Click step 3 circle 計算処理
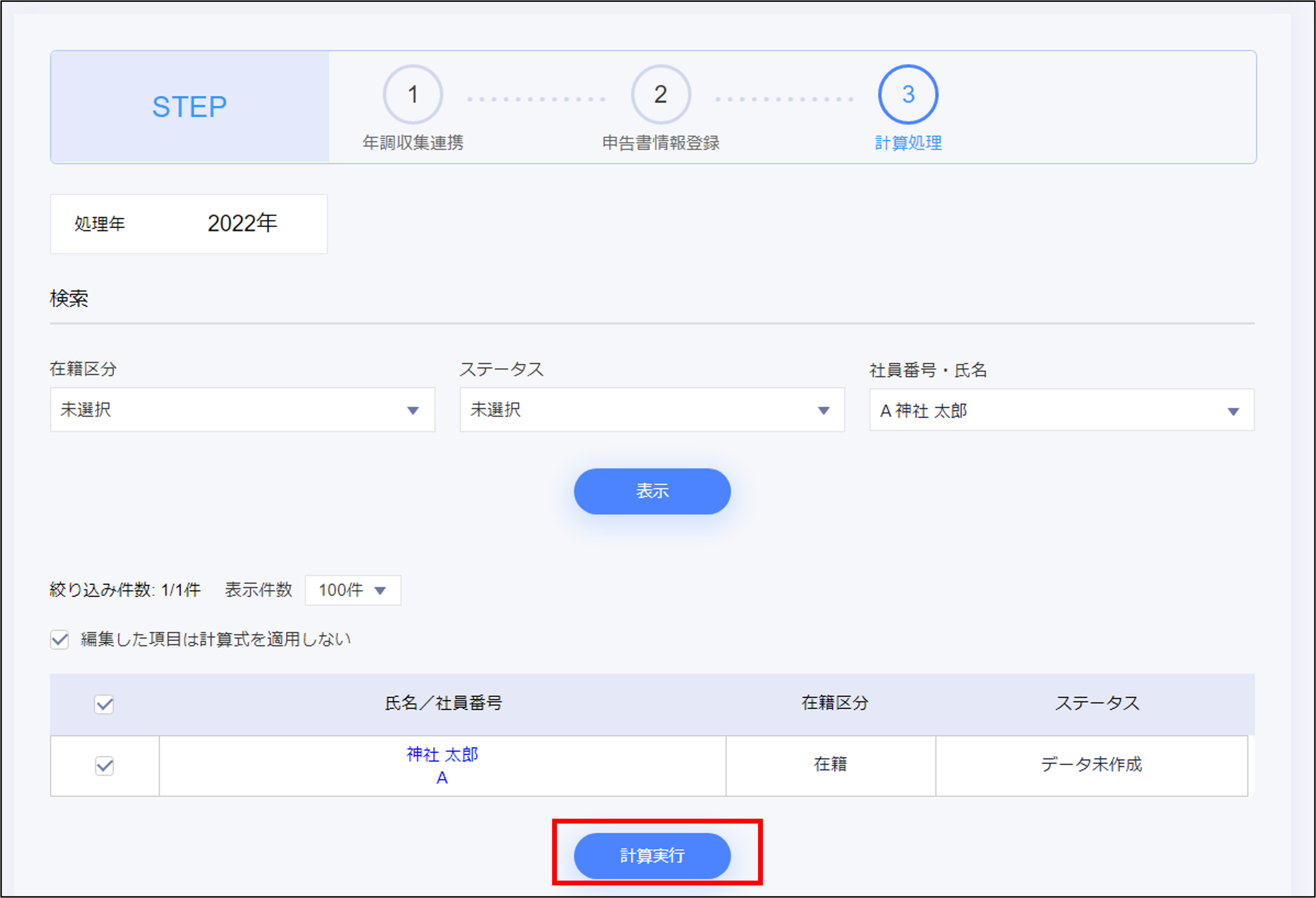The width and height of the screenshot is (1316, 898). point(908,95)
